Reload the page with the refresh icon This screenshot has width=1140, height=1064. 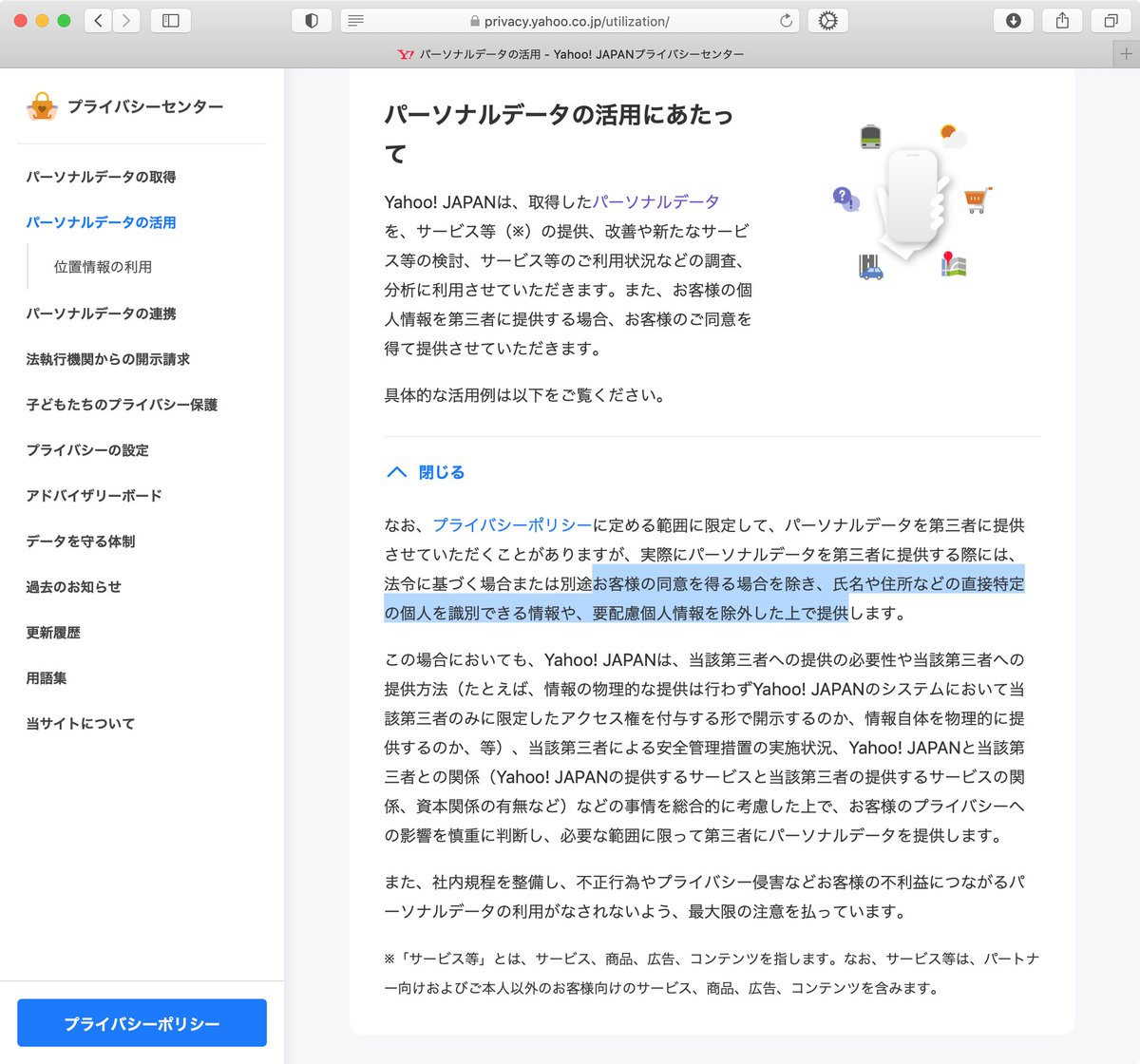786,20
